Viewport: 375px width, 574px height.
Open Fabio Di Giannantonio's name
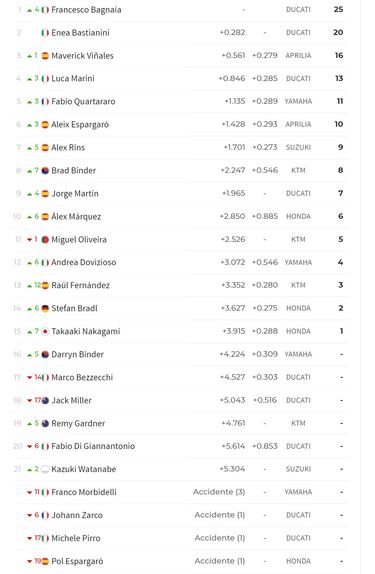[93, 446]
